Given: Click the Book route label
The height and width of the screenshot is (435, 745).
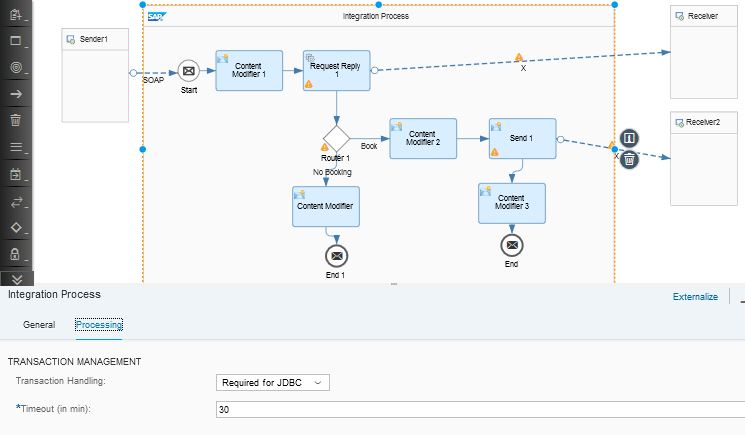Looking at the screenshot, I should click(x=369, y=146).
